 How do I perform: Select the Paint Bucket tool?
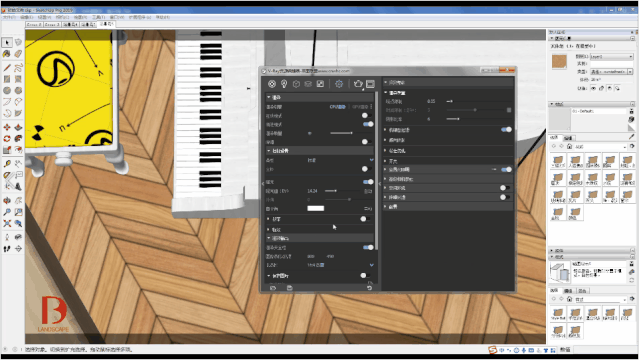pos(7,53)
